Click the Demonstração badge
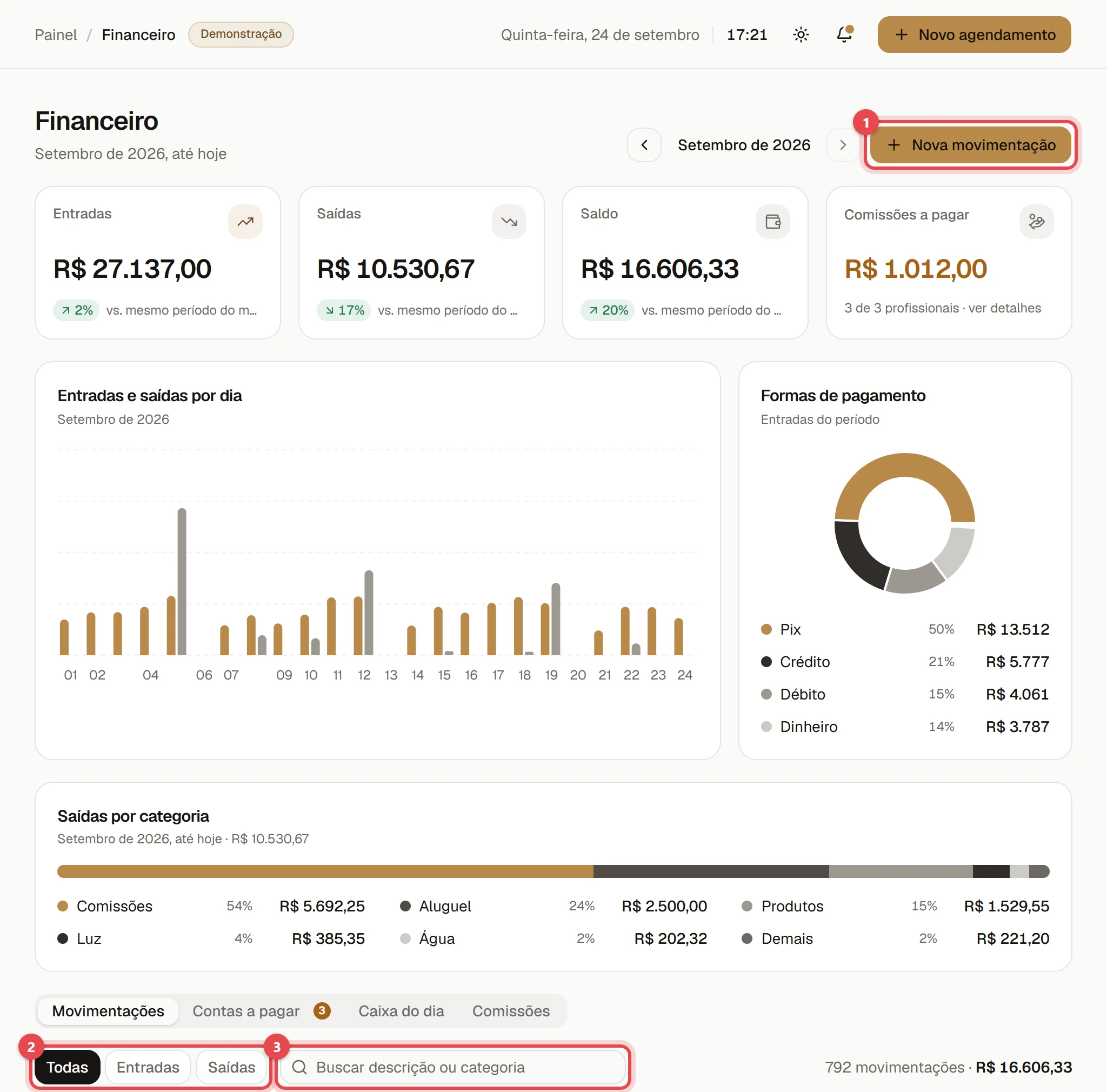This screenshot has height=1092, width=1107. pyautogui.click(x=241, y=35)
